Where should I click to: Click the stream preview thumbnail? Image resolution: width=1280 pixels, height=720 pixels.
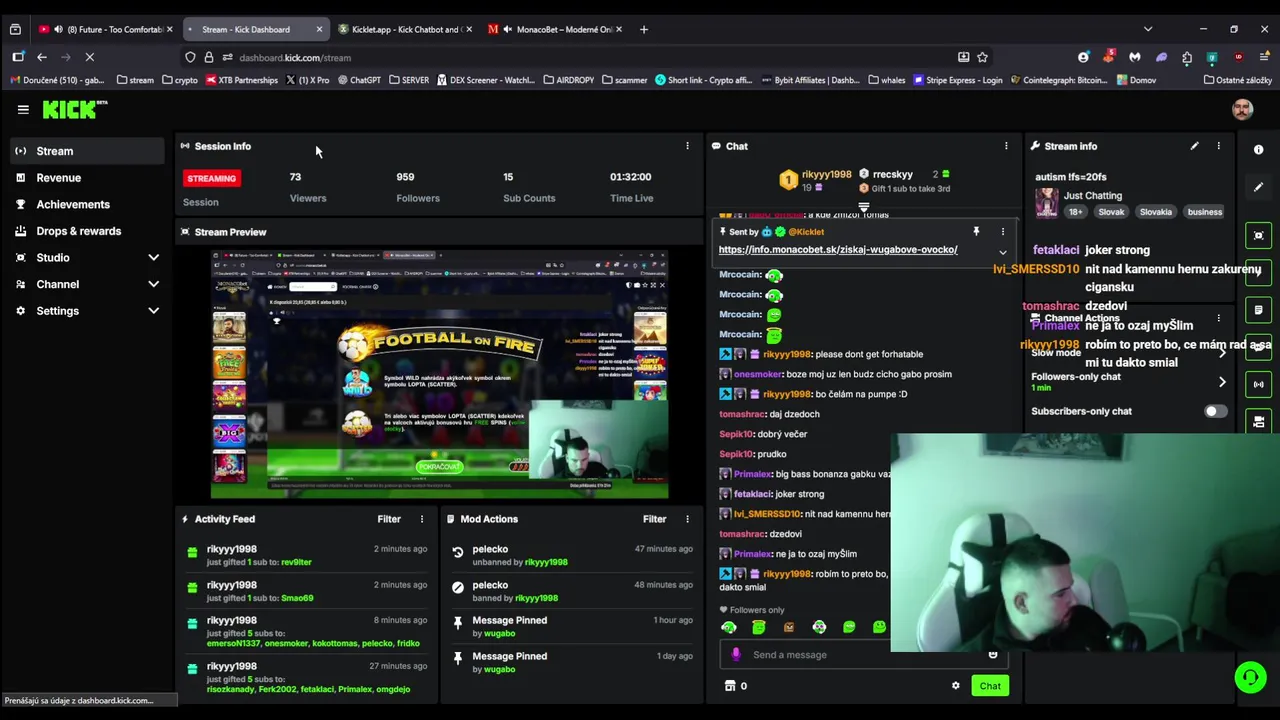point(439,375)
